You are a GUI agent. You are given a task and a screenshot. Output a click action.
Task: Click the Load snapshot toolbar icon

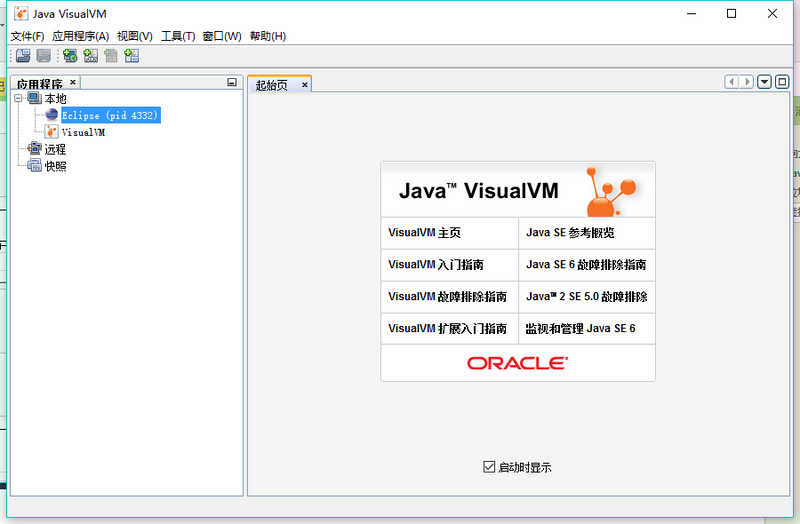pyautogui.click(x=23, y=56)
